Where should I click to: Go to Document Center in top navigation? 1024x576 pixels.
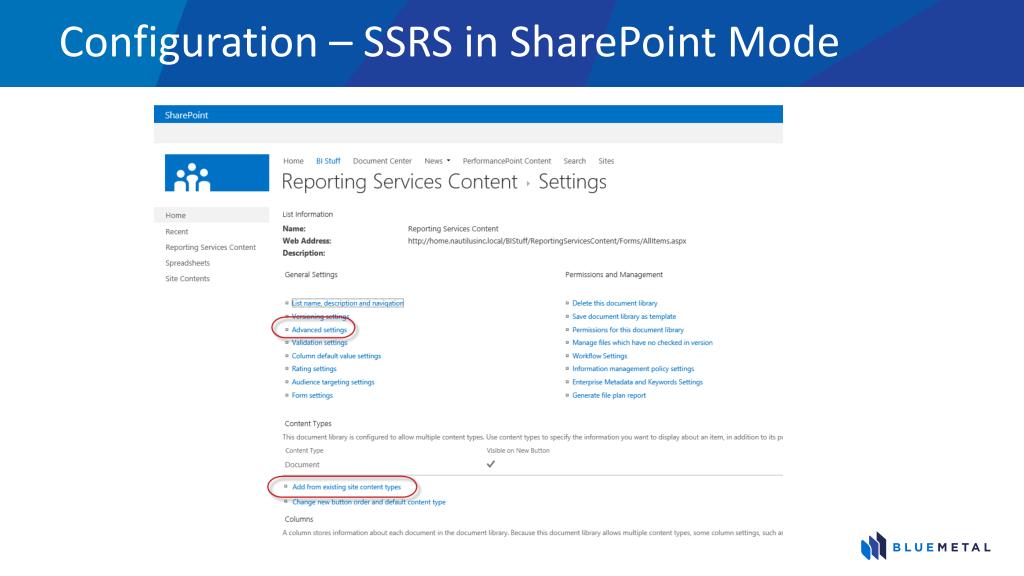pos(382,161)
